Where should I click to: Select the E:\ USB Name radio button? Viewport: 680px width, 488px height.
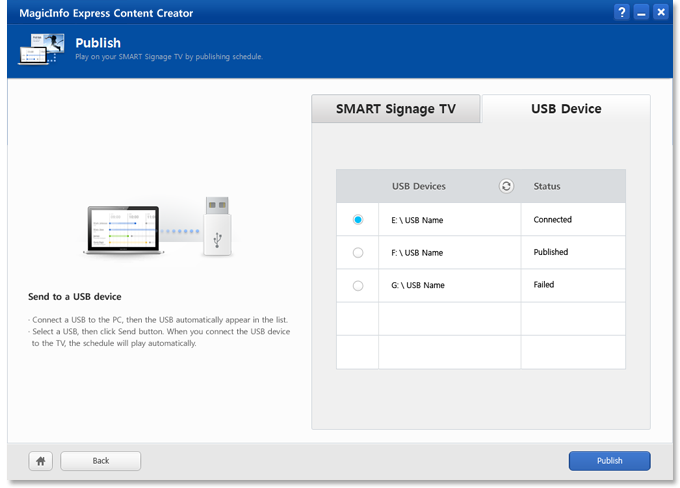[358, 219]
